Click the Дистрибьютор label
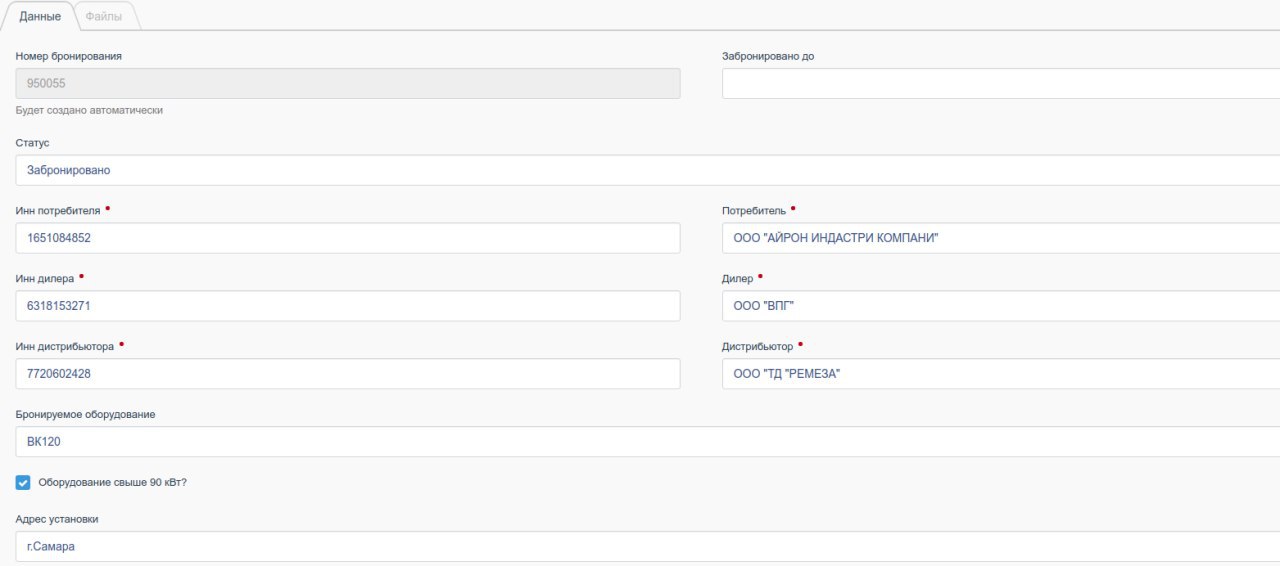 [758, 347]
